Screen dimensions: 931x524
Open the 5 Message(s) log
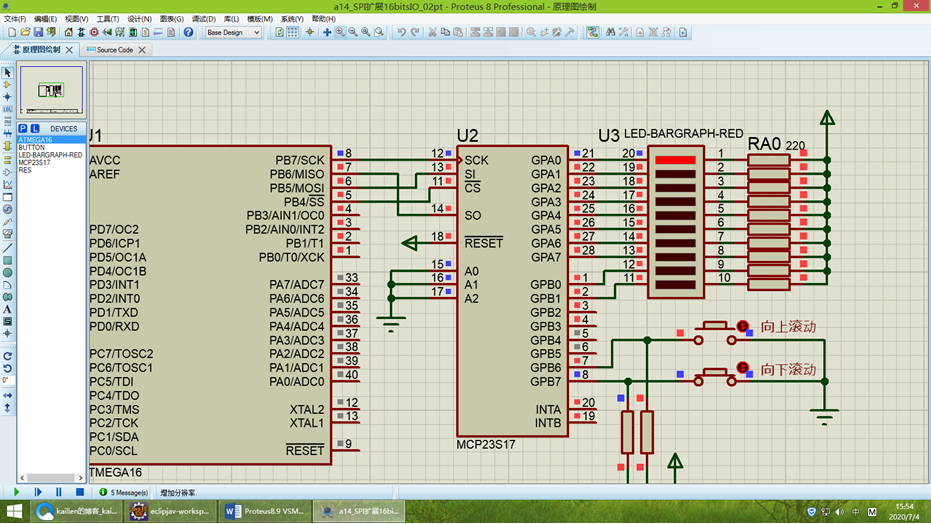124,493
